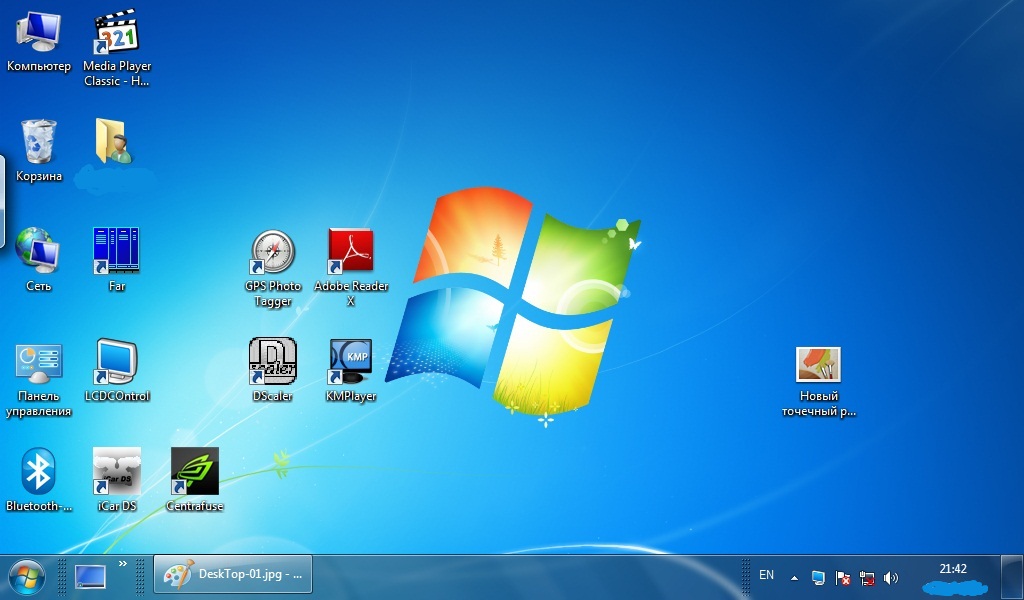
Task: Show hidden system tray icons
Action: pyautogui.click(x=794, y=578)
